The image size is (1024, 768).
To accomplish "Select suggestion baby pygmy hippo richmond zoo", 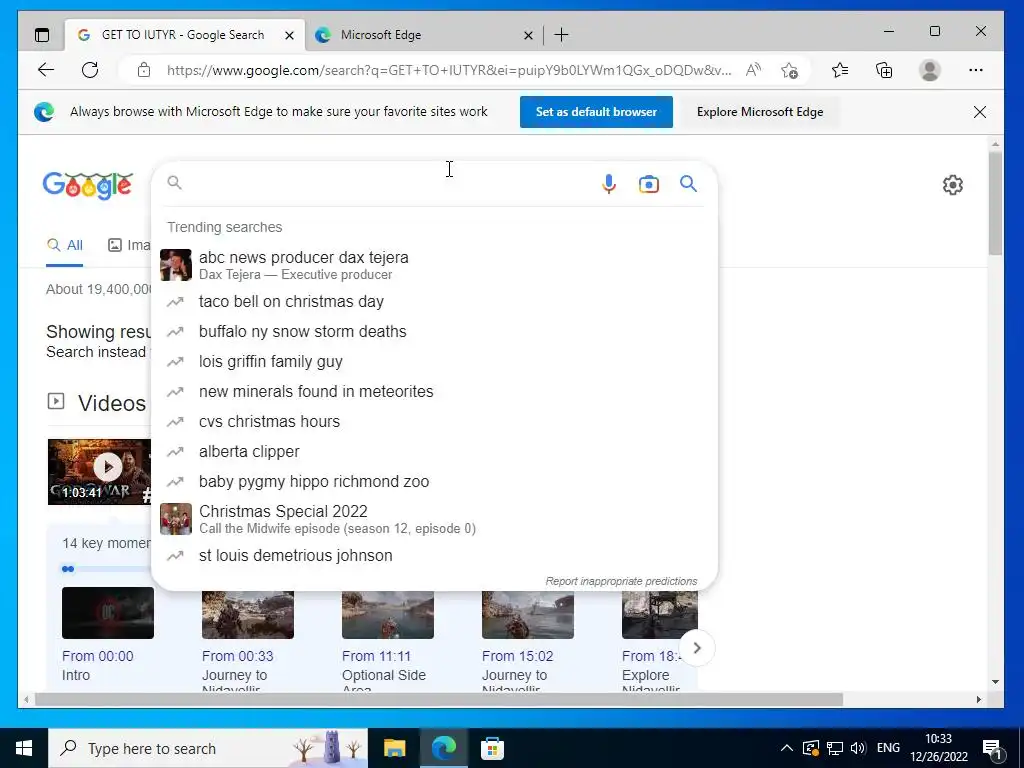I will point(434,482).
